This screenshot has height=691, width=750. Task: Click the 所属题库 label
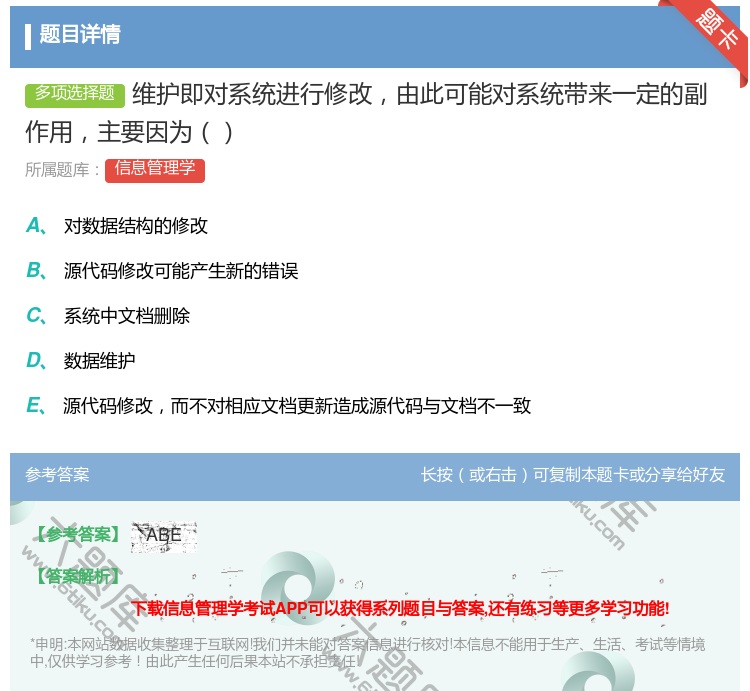pos(62,170)
